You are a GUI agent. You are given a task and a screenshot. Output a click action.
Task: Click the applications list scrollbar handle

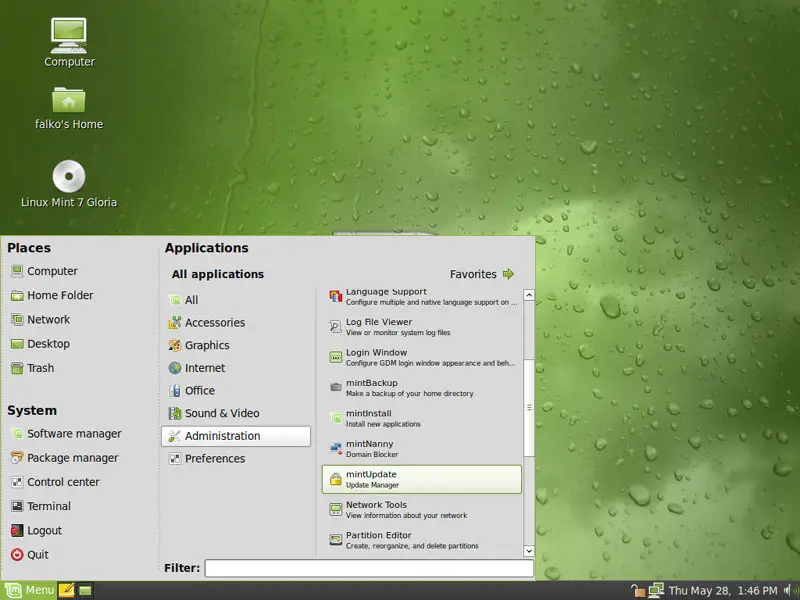529,408
